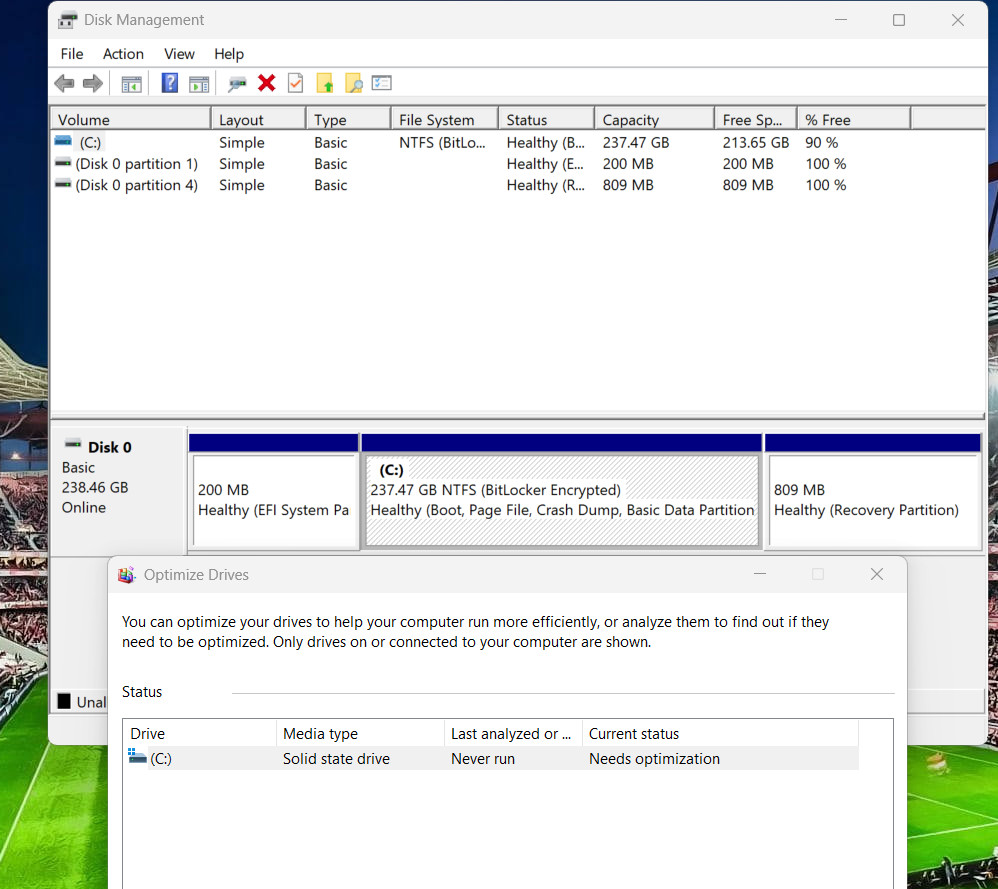Click the Show/Hide Console Tree icon

[x=131, y=83]
